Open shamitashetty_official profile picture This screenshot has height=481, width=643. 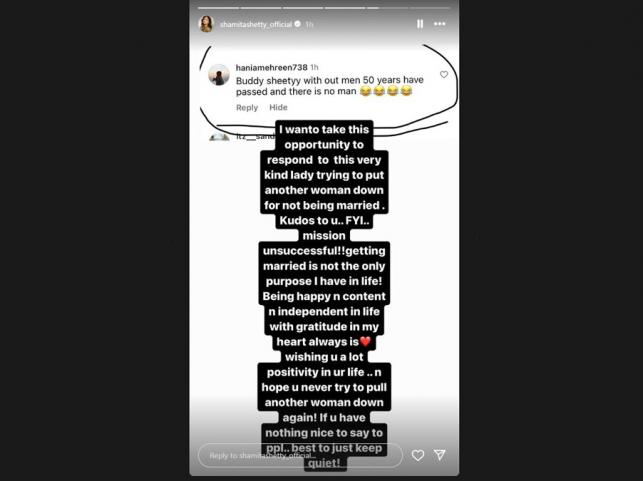(207, 24)
